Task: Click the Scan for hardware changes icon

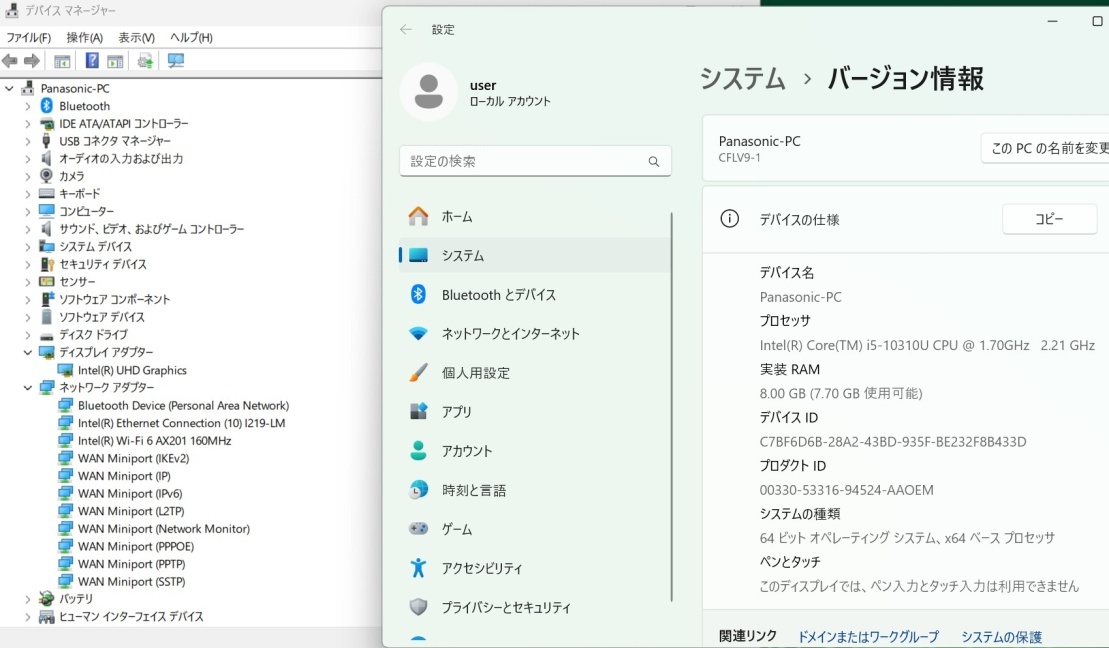Action: point(175,60)
